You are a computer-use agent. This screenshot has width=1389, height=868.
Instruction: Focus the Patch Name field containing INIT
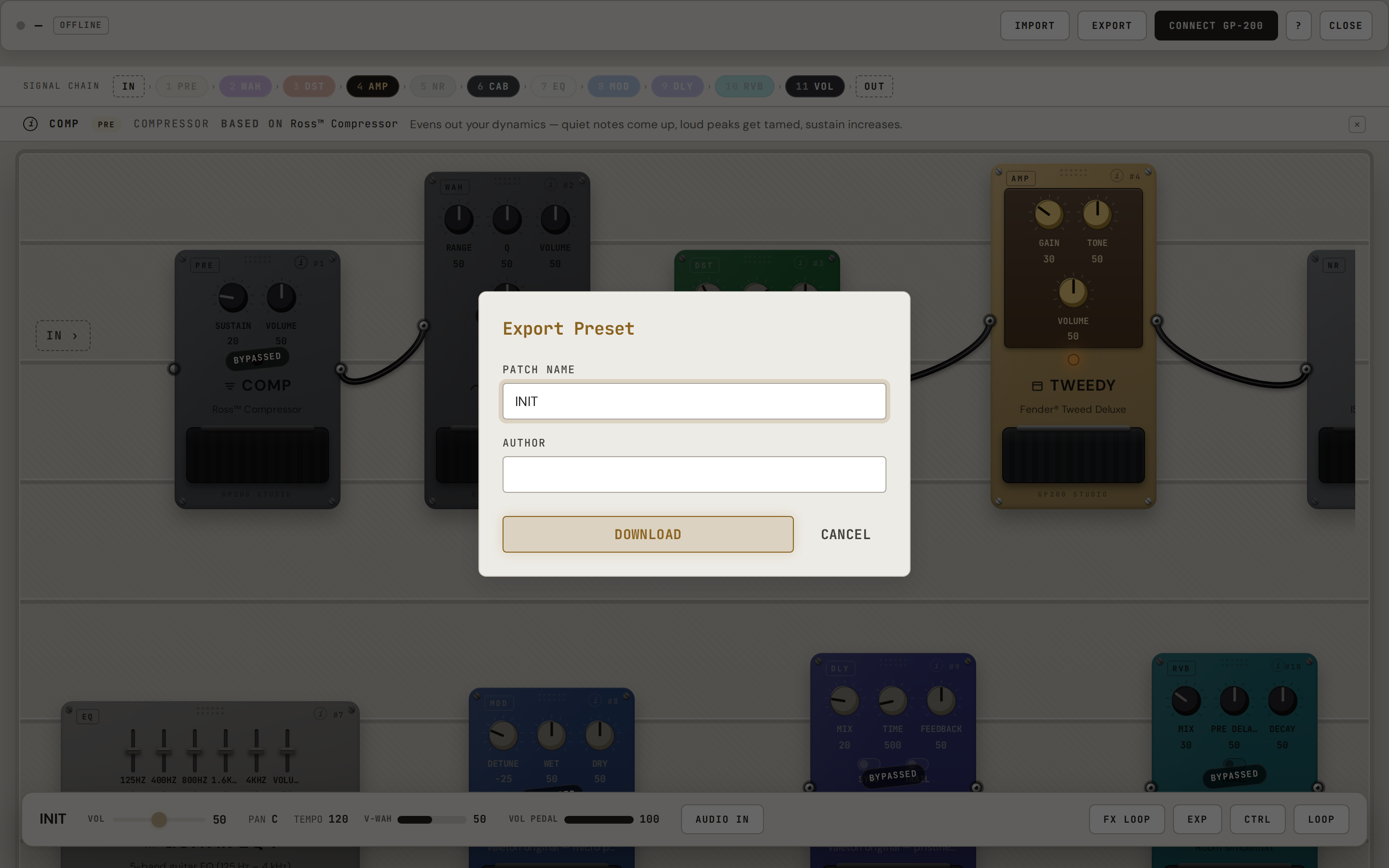[694, 401]
